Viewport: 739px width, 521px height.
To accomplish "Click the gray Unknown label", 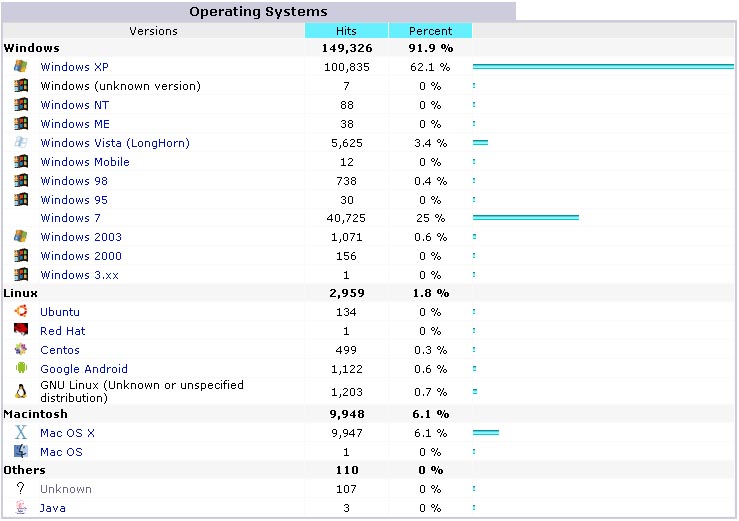I will [x=66, y=489].
